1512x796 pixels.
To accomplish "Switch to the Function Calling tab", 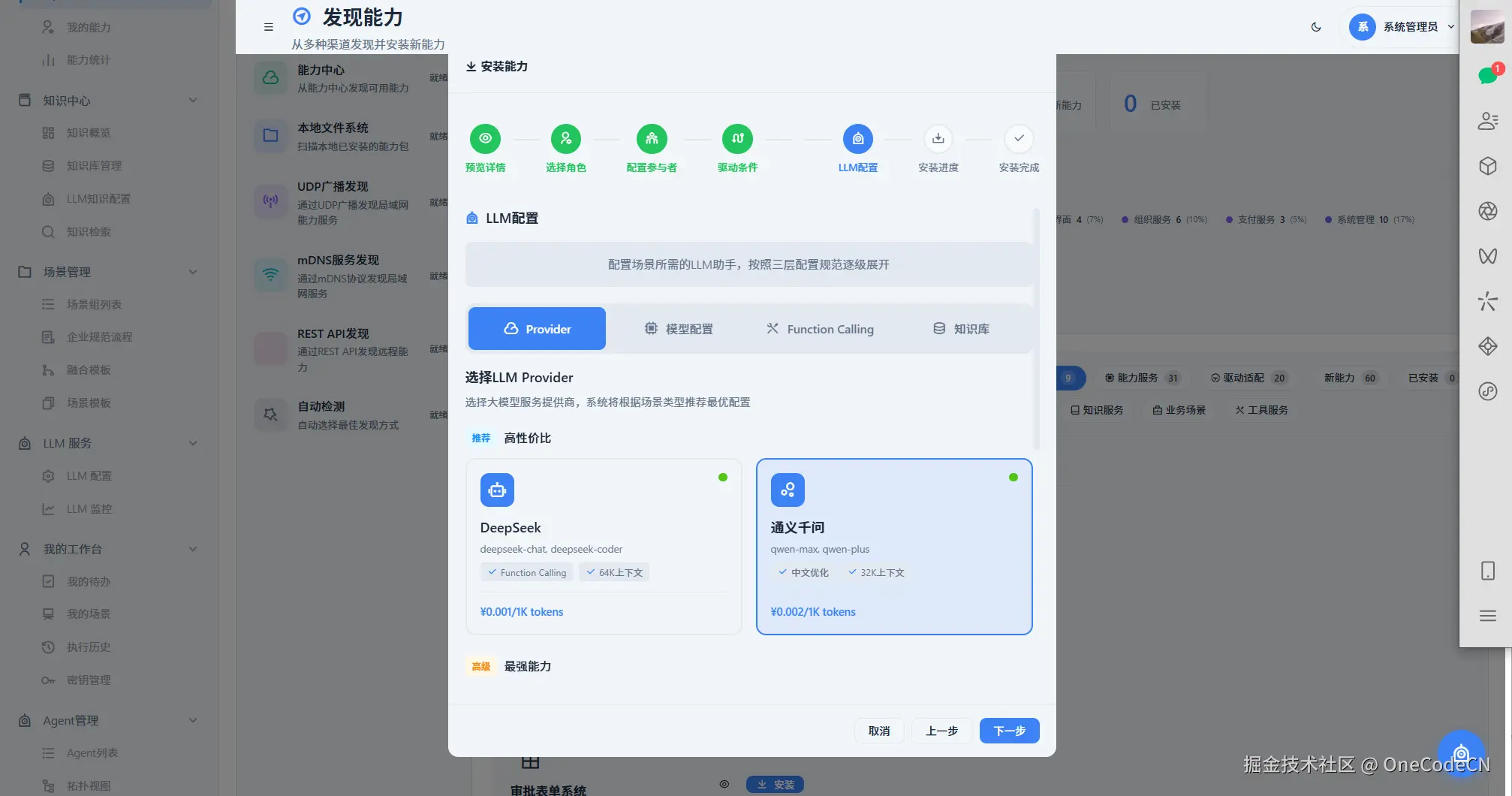I will (820, 328).
